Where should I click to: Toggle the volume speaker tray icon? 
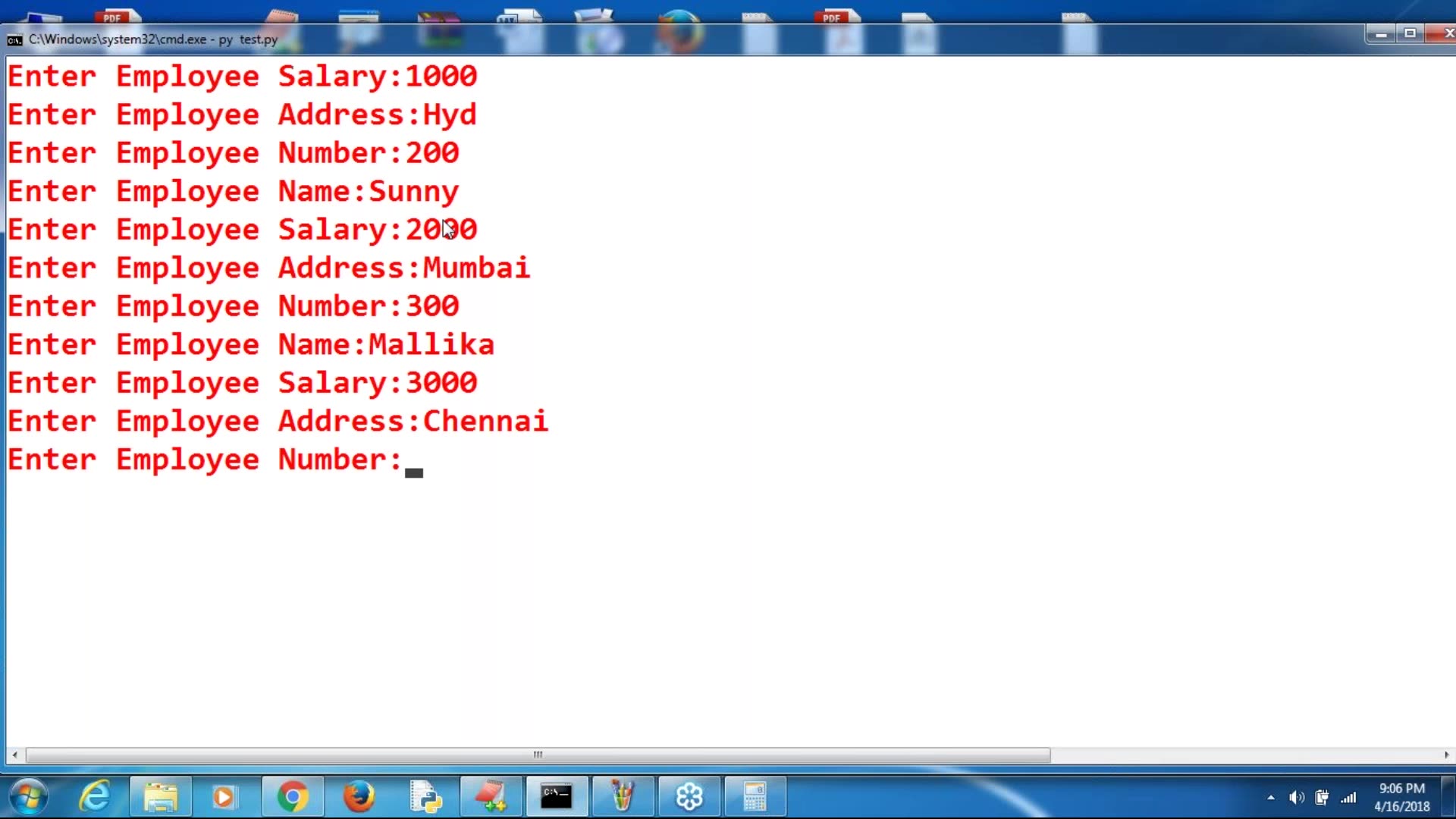[x=1297, y=798]
